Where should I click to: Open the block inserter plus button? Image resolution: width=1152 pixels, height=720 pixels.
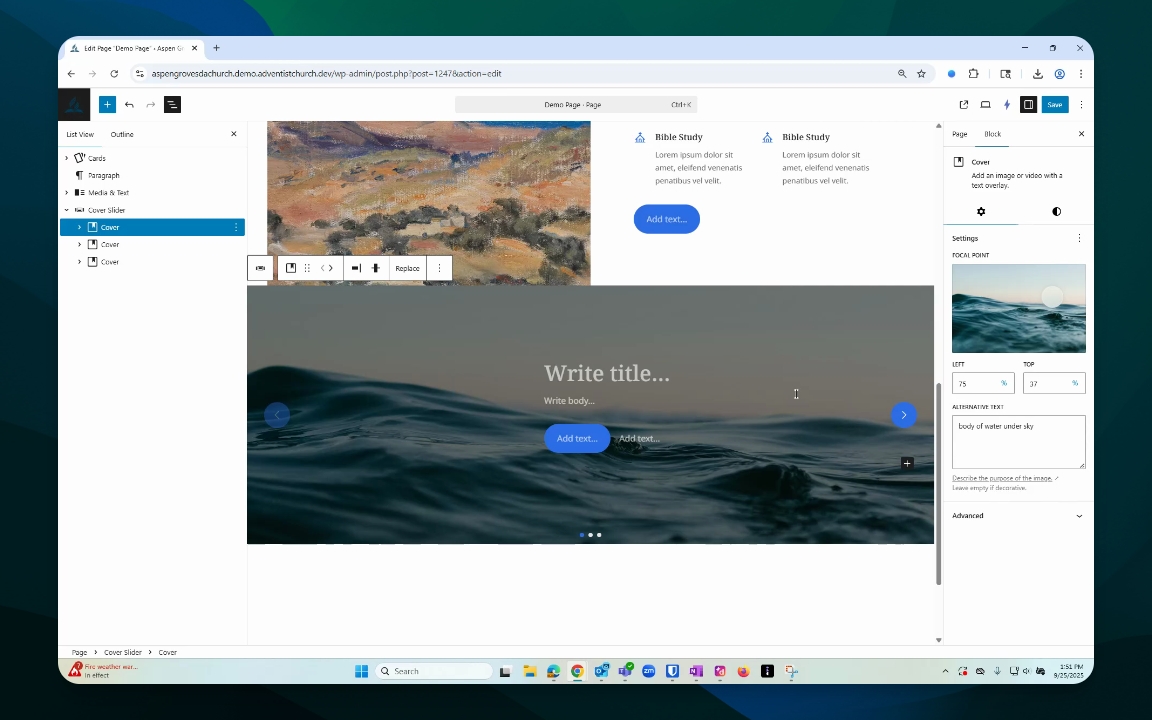coord(107,104)
